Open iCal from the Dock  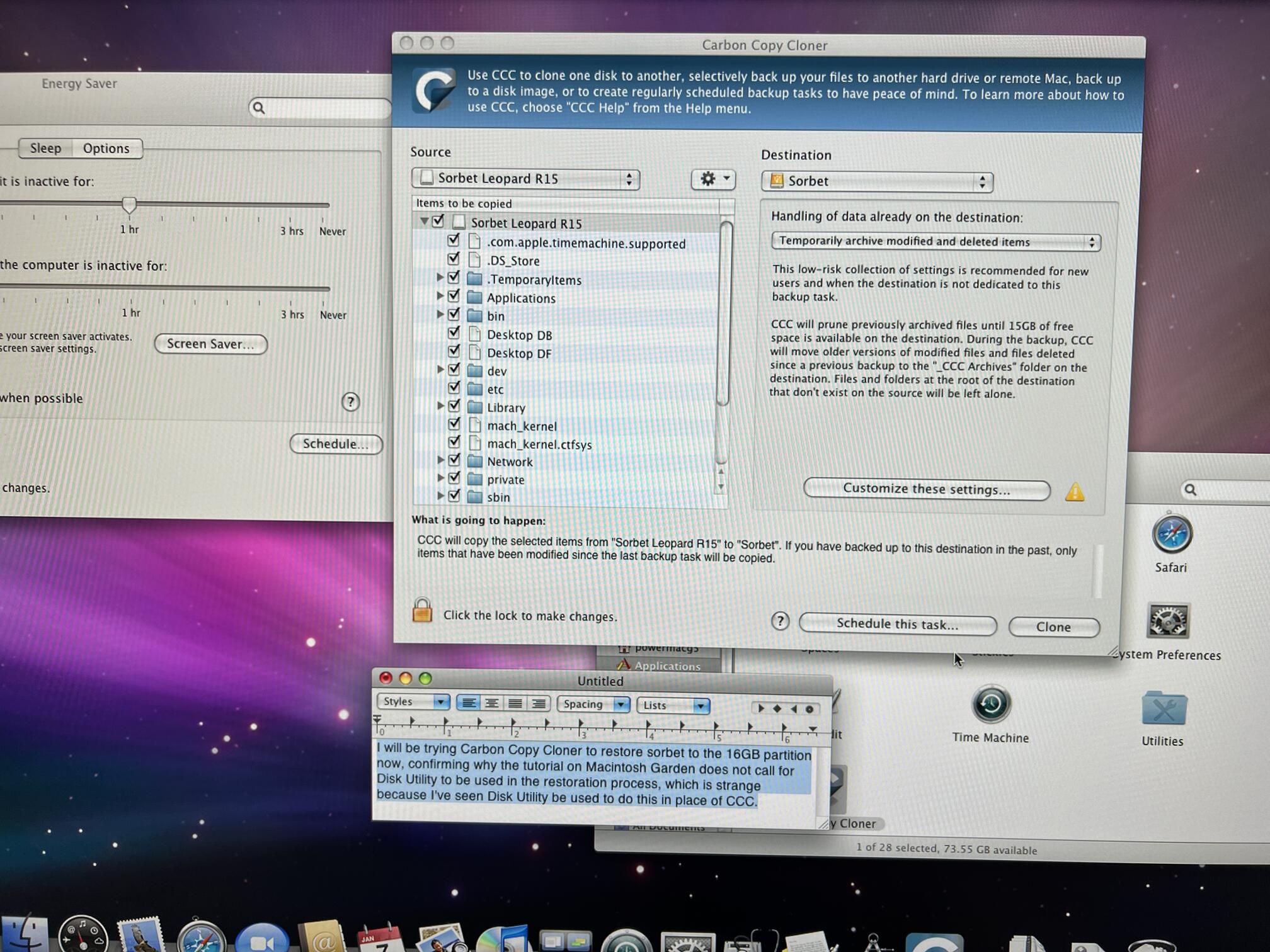tap(380, 938)
